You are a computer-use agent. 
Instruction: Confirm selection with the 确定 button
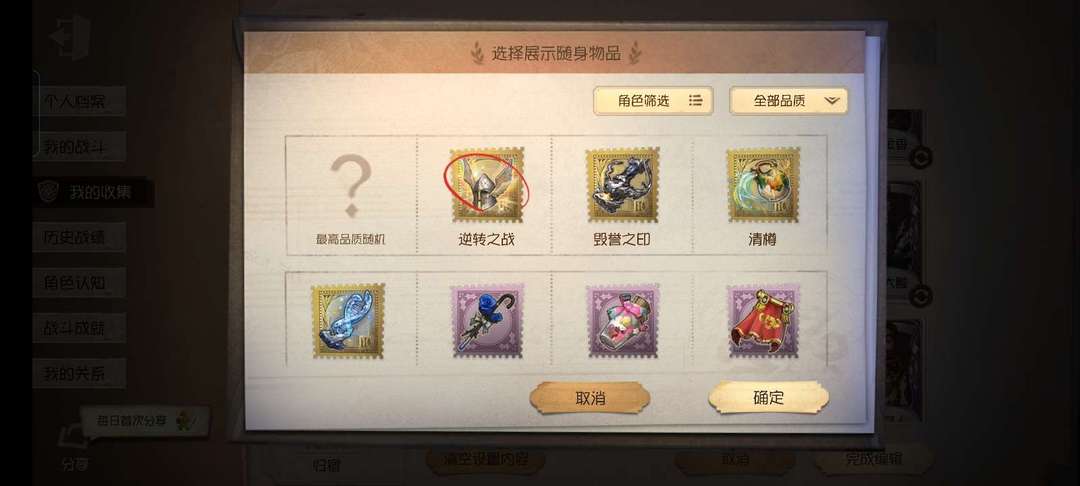click(x=768, y=397)
